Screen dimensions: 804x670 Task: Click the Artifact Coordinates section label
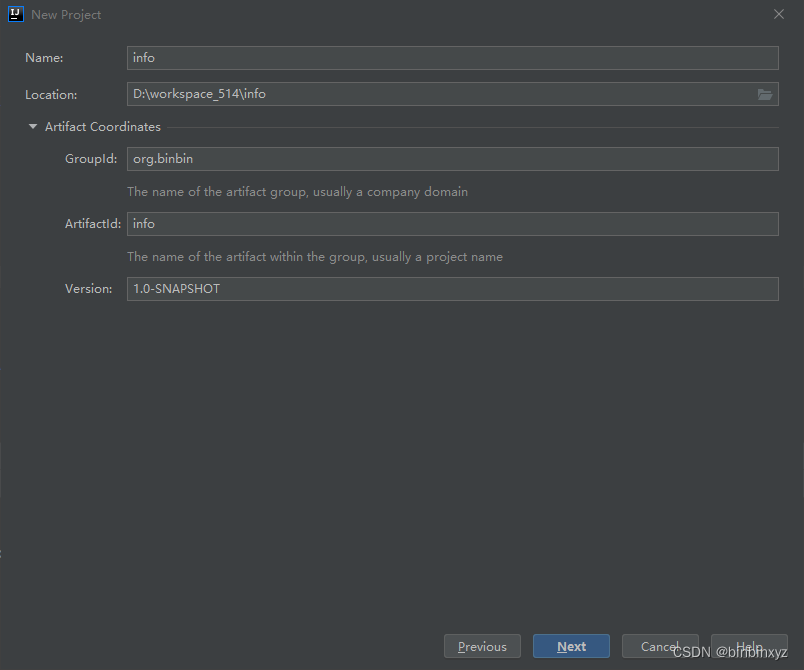click(103, 127)
